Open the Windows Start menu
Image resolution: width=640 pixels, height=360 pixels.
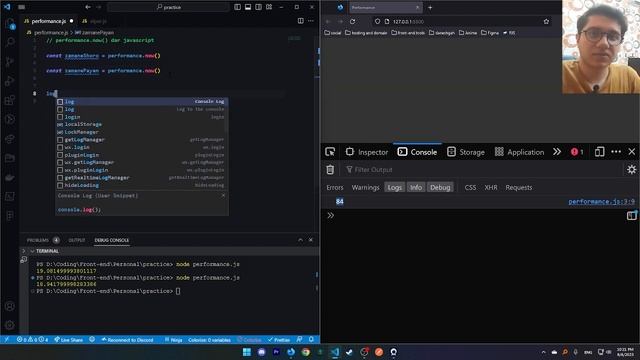point(247,352)
